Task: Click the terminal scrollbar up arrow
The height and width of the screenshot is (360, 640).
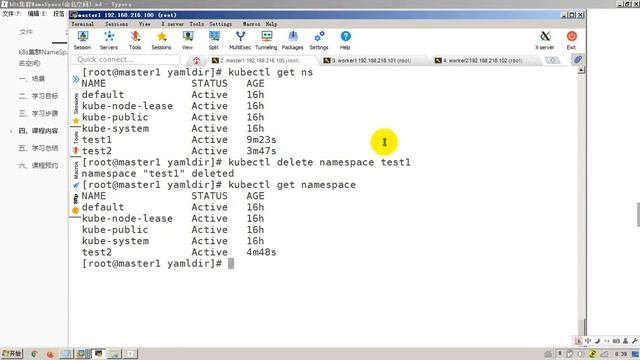Action: (581, 70)
